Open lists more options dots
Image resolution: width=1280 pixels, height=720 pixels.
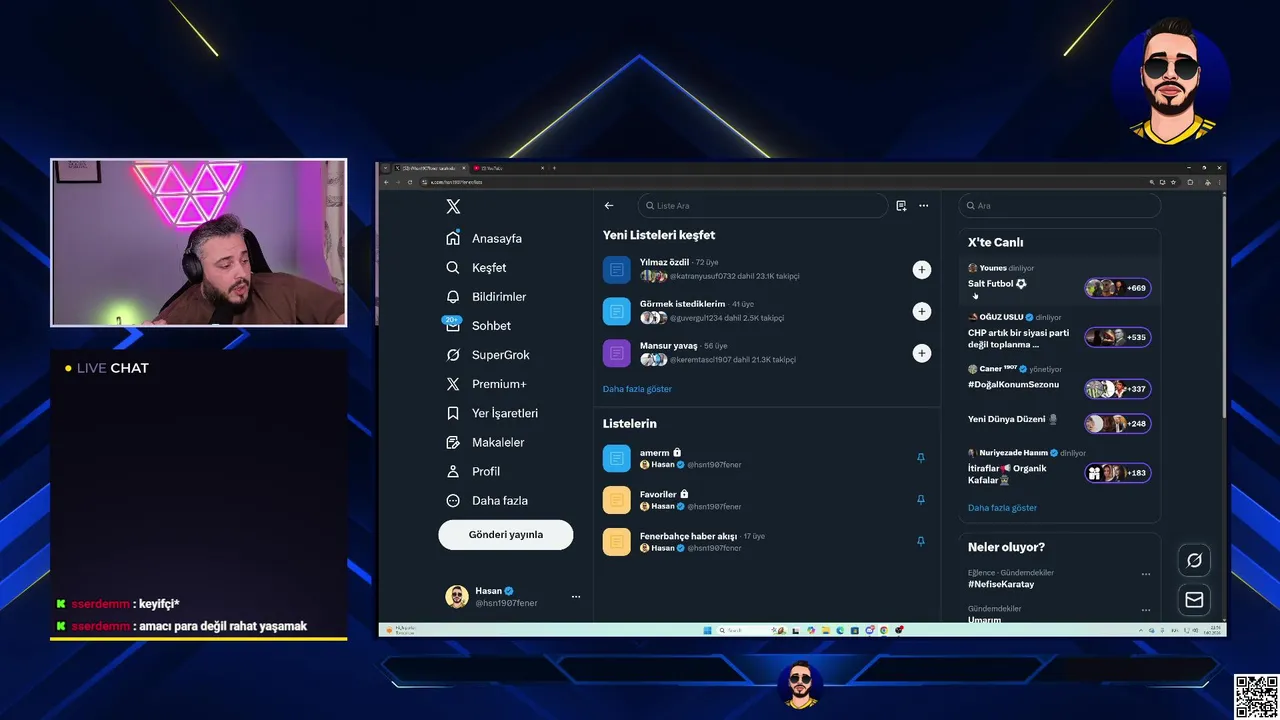pyautogui.click(x=923, y=206)
